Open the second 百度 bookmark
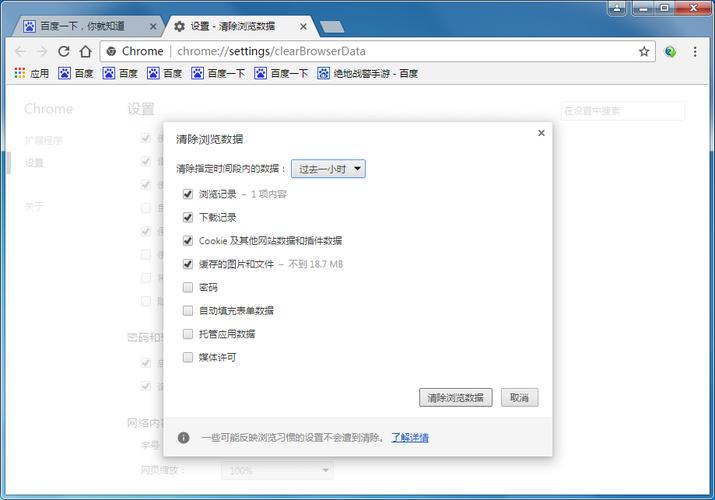 click(x=120, y=73)
